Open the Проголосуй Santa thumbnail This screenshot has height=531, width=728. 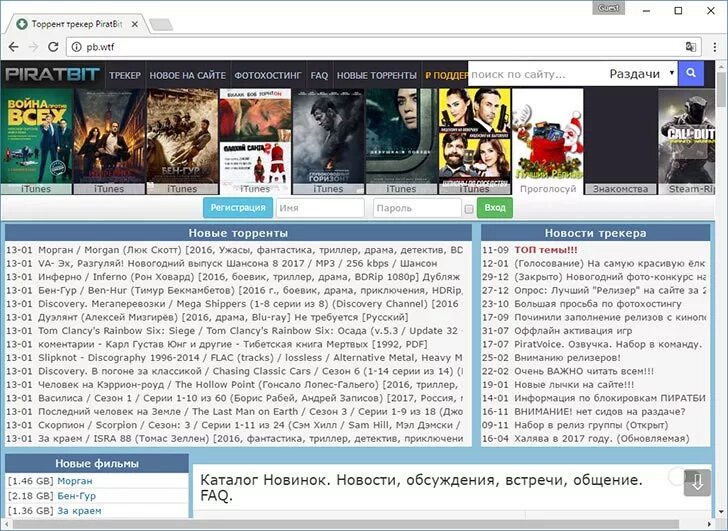tap(548, 141)
